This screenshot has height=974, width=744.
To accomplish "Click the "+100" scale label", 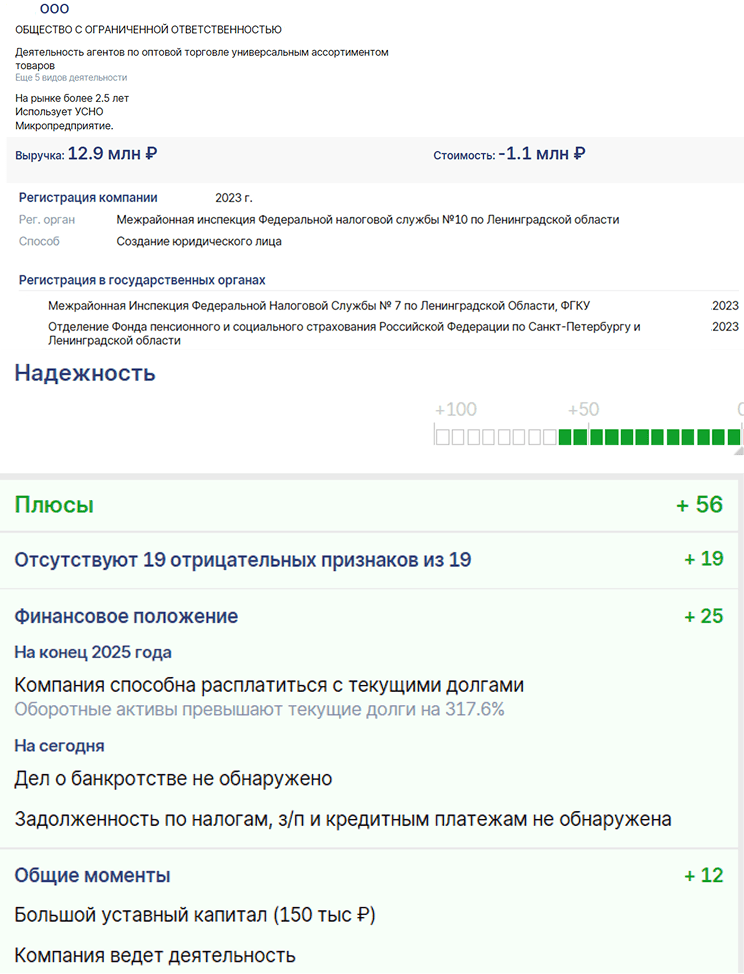I will [456, 409].
